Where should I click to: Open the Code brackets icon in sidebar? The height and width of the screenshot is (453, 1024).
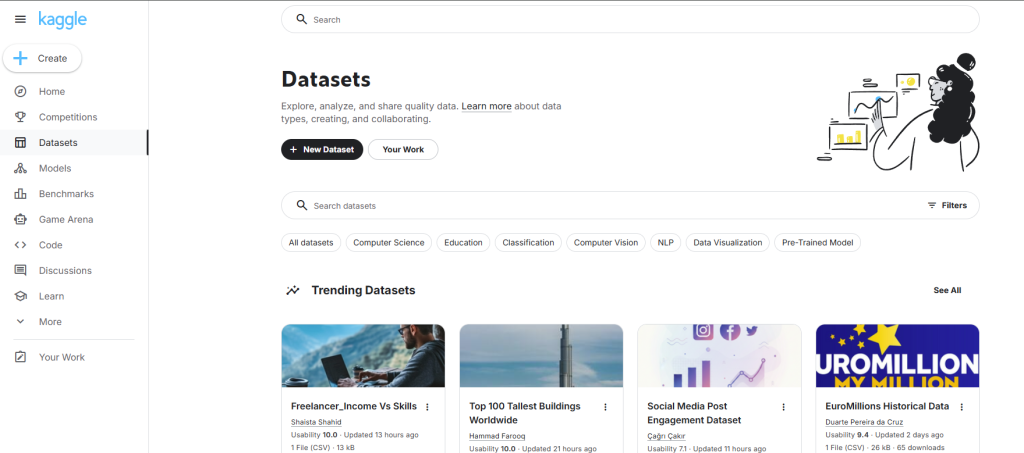point(20,245)
